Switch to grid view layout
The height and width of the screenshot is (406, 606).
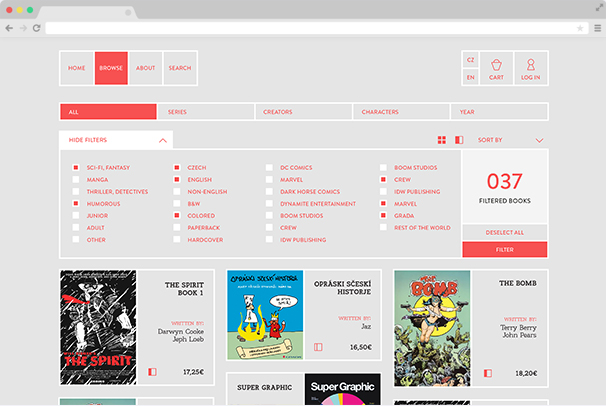point(442,140)
